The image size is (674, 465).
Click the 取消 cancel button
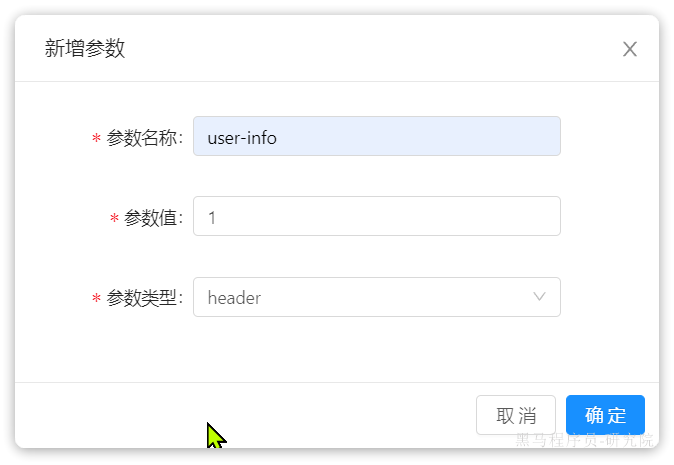click(x=516, y=415)
